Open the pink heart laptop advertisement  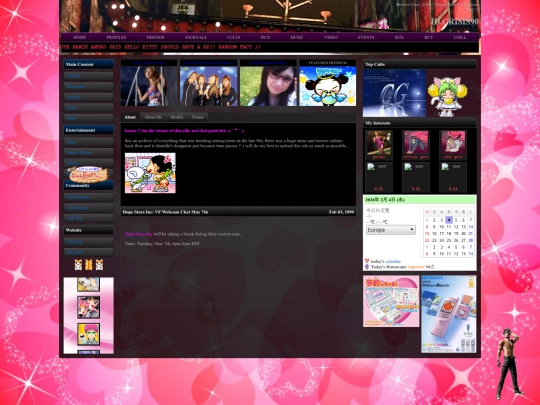tap(391, 301)
